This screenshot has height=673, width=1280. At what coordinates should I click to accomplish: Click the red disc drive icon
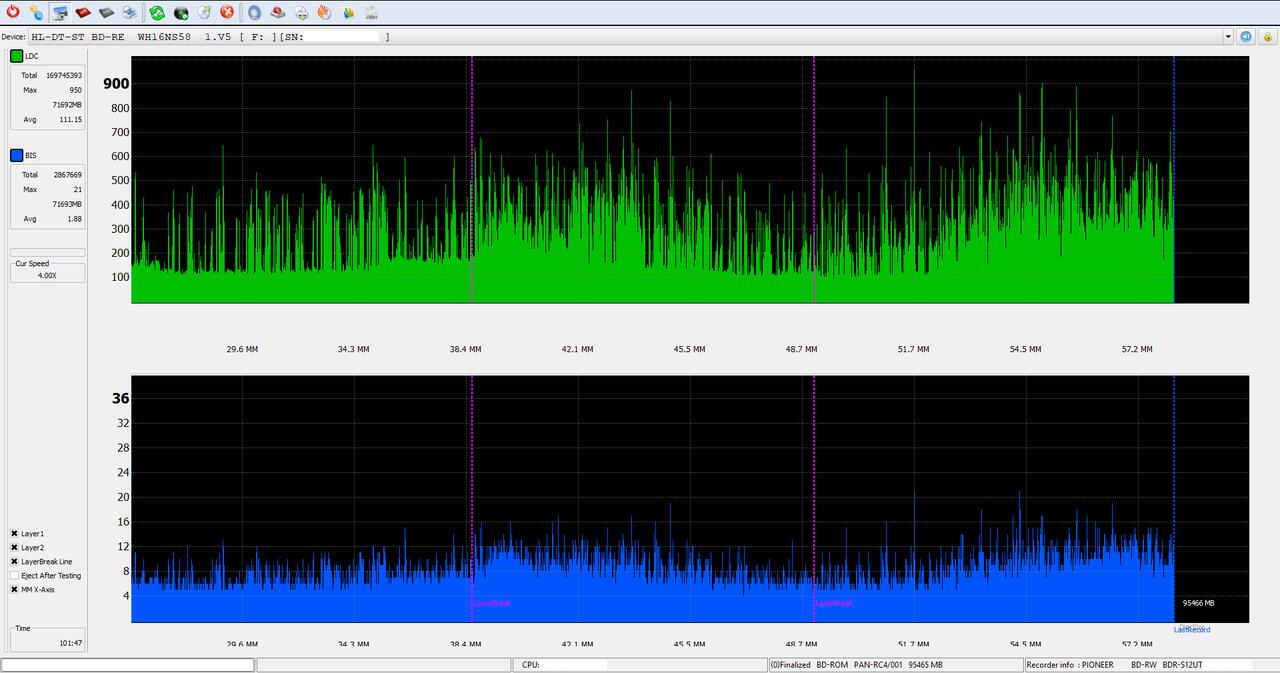278,12
